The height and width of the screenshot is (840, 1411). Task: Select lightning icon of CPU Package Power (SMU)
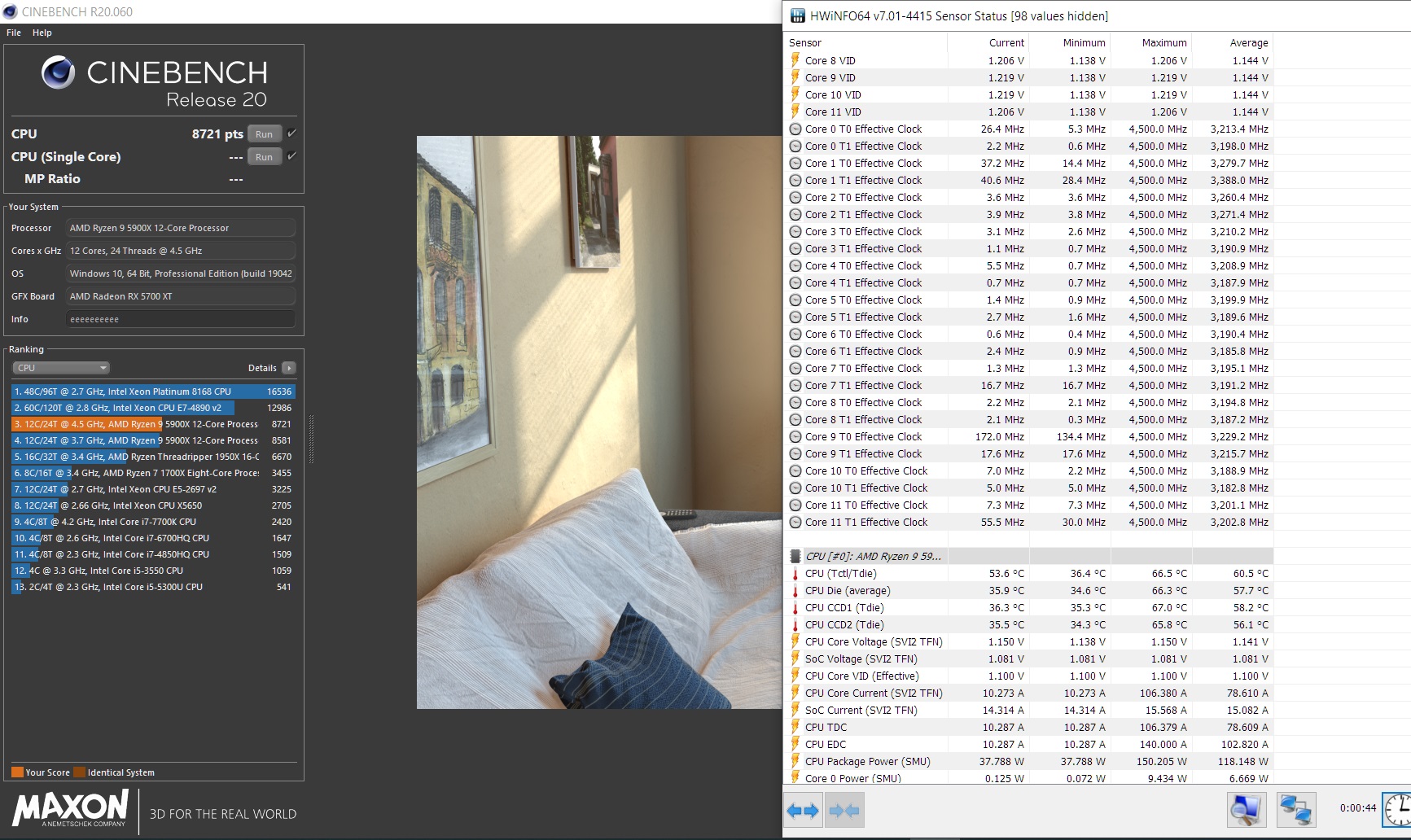(x=795, y=761)
